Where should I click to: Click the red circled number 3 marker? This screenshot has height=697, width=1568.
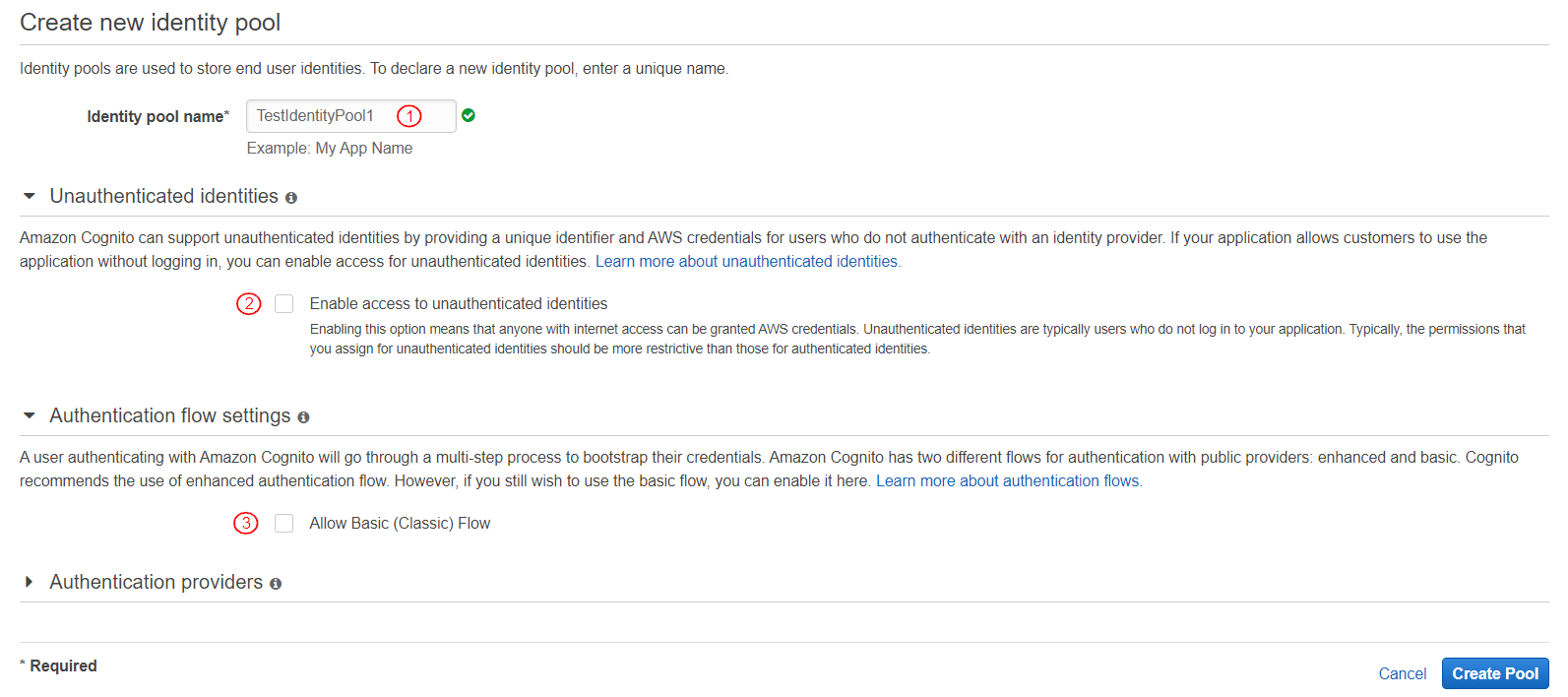pyautogui.click(x=246, y=523)
